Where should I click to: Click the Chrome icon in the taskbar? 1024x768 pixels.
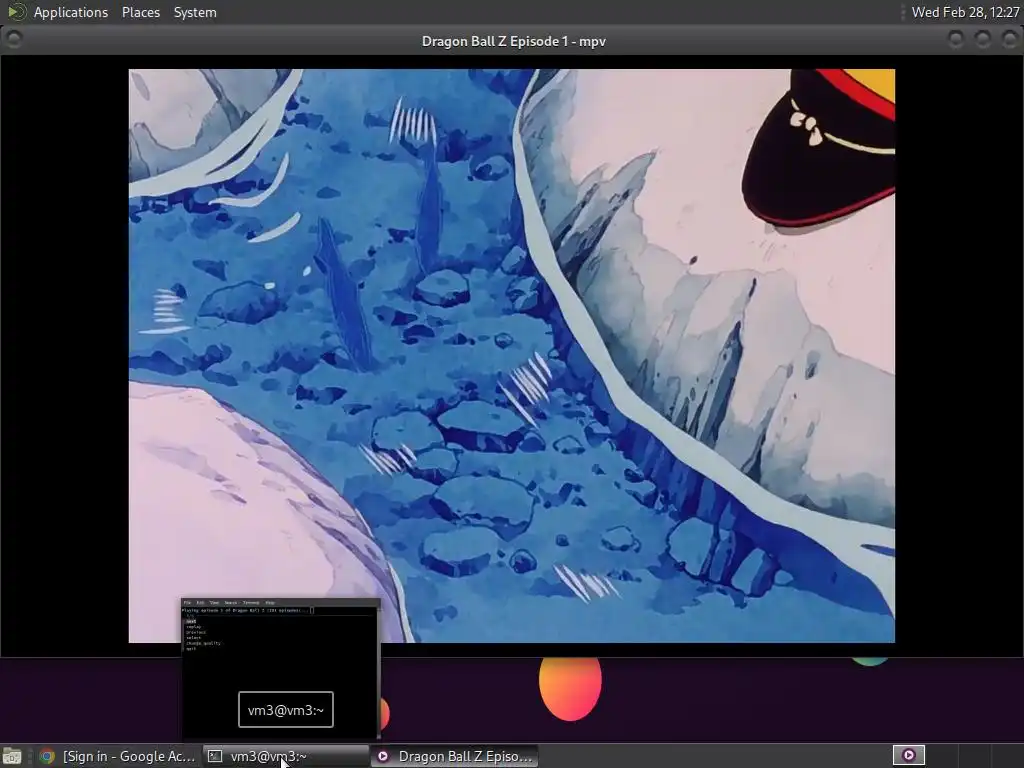click(x=47, y=756)
